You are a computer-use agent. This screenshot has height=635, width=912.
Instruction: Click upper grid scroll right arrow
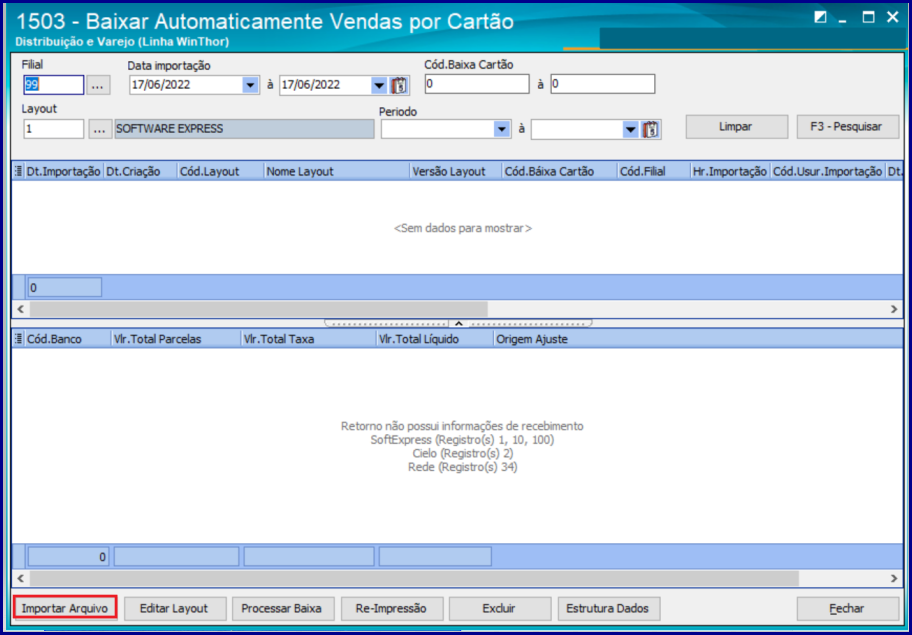895,309
